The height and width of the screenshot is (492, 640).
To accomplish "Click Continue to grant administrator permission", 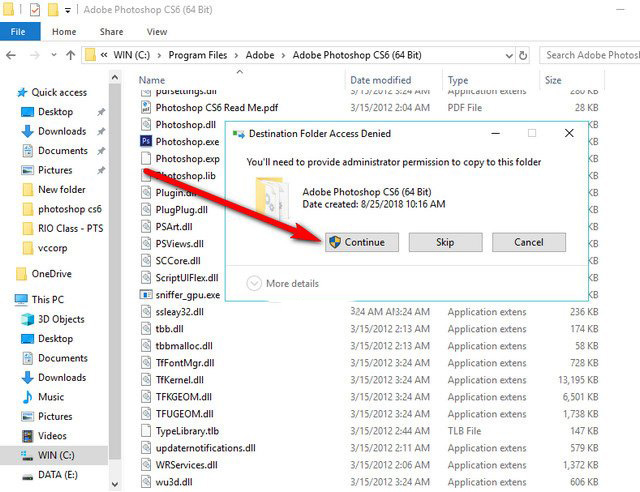I will point(362,242).
